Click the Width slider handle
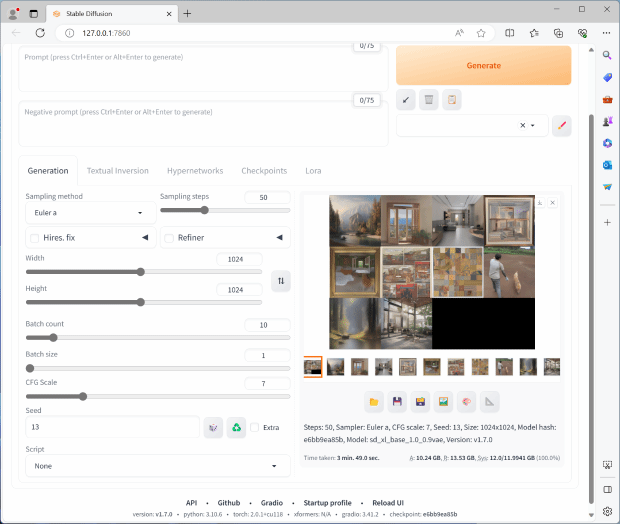620x524 pixels. 140,272
